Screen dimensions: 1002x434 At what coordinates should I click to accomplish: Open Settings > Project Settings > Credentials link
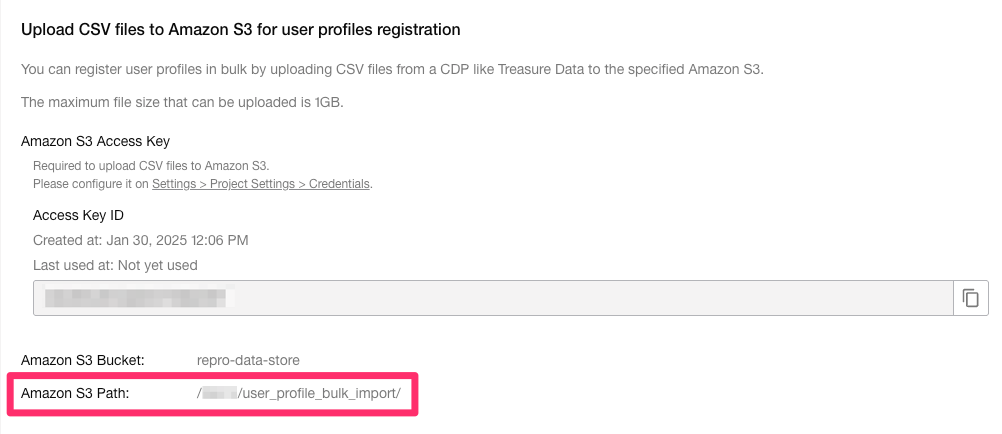coord(261,183)
